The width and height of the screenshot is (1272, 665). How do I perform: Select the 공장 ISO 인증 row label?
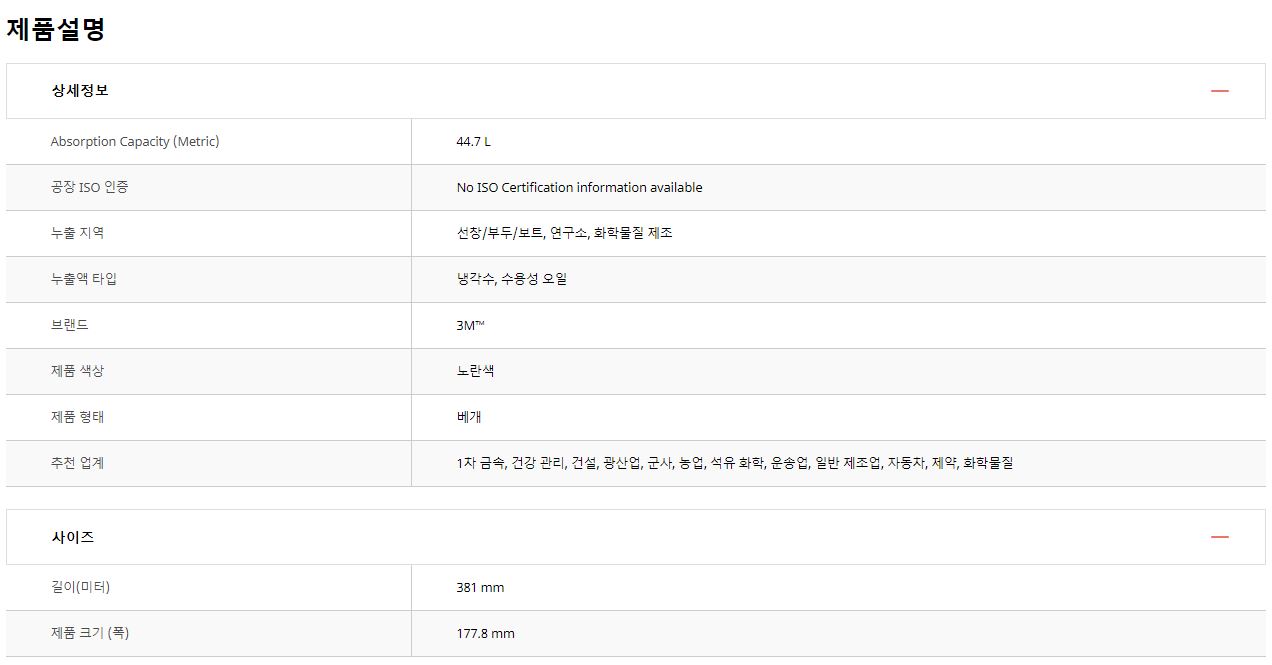point(89,187)
